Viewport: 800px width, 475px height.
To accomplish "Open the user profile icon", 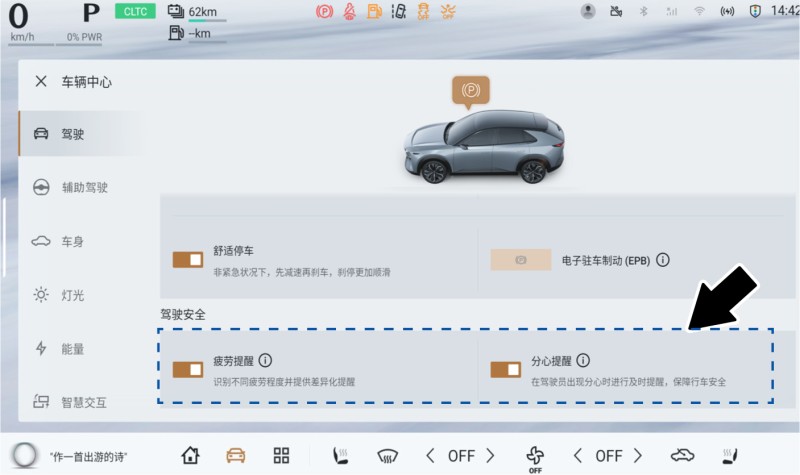I will (588, 11).
